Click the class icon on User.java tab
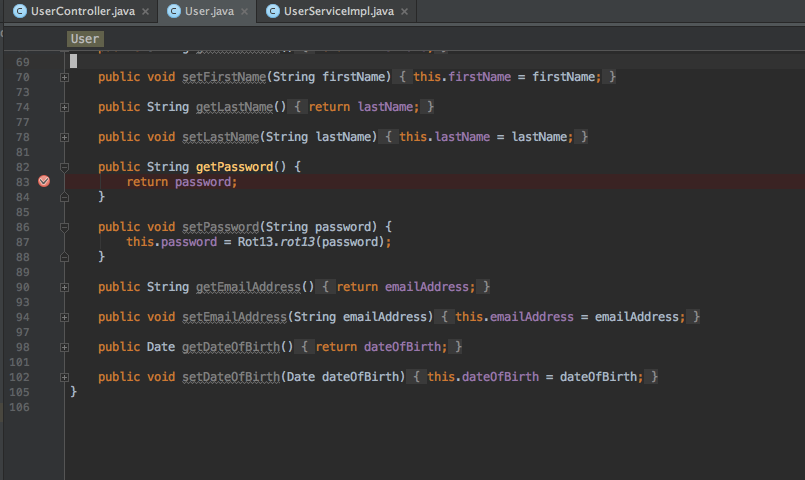 point(174,11)
